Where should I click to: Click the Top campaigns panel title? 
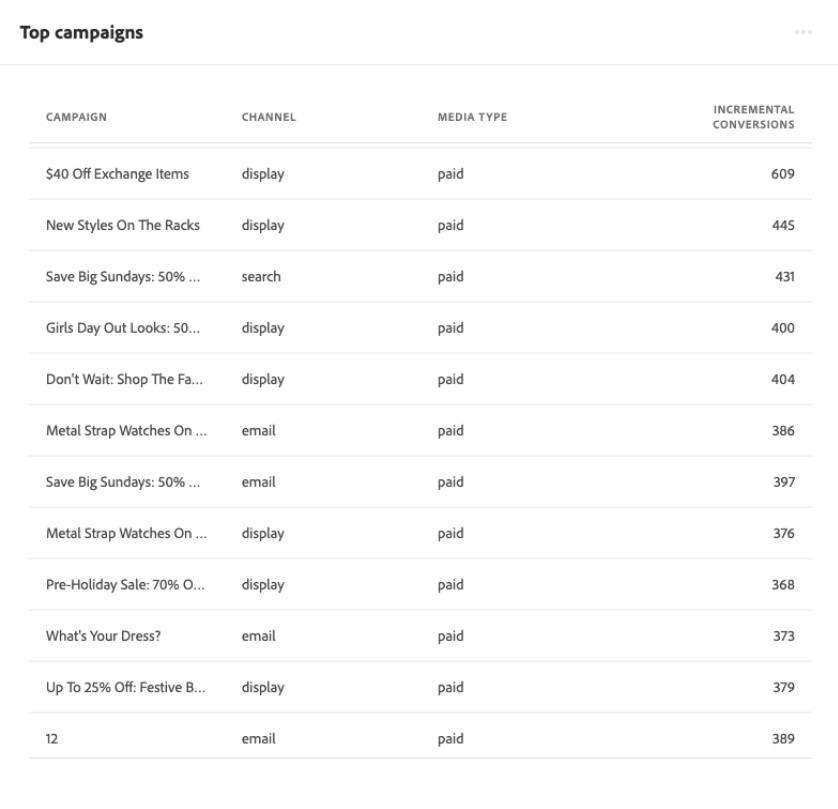(x=81, y=33)
